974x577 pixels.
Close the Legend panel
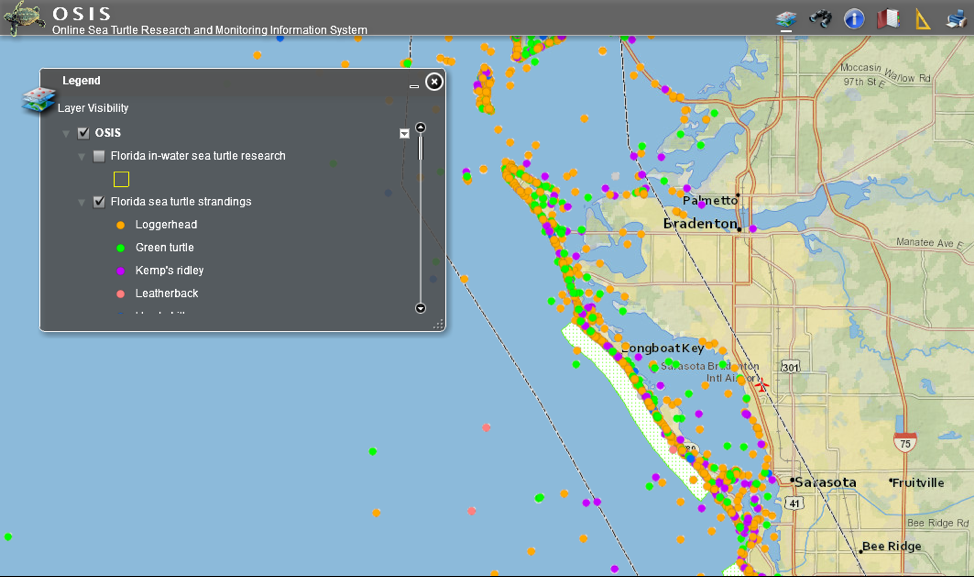click(x=434, y=81)
